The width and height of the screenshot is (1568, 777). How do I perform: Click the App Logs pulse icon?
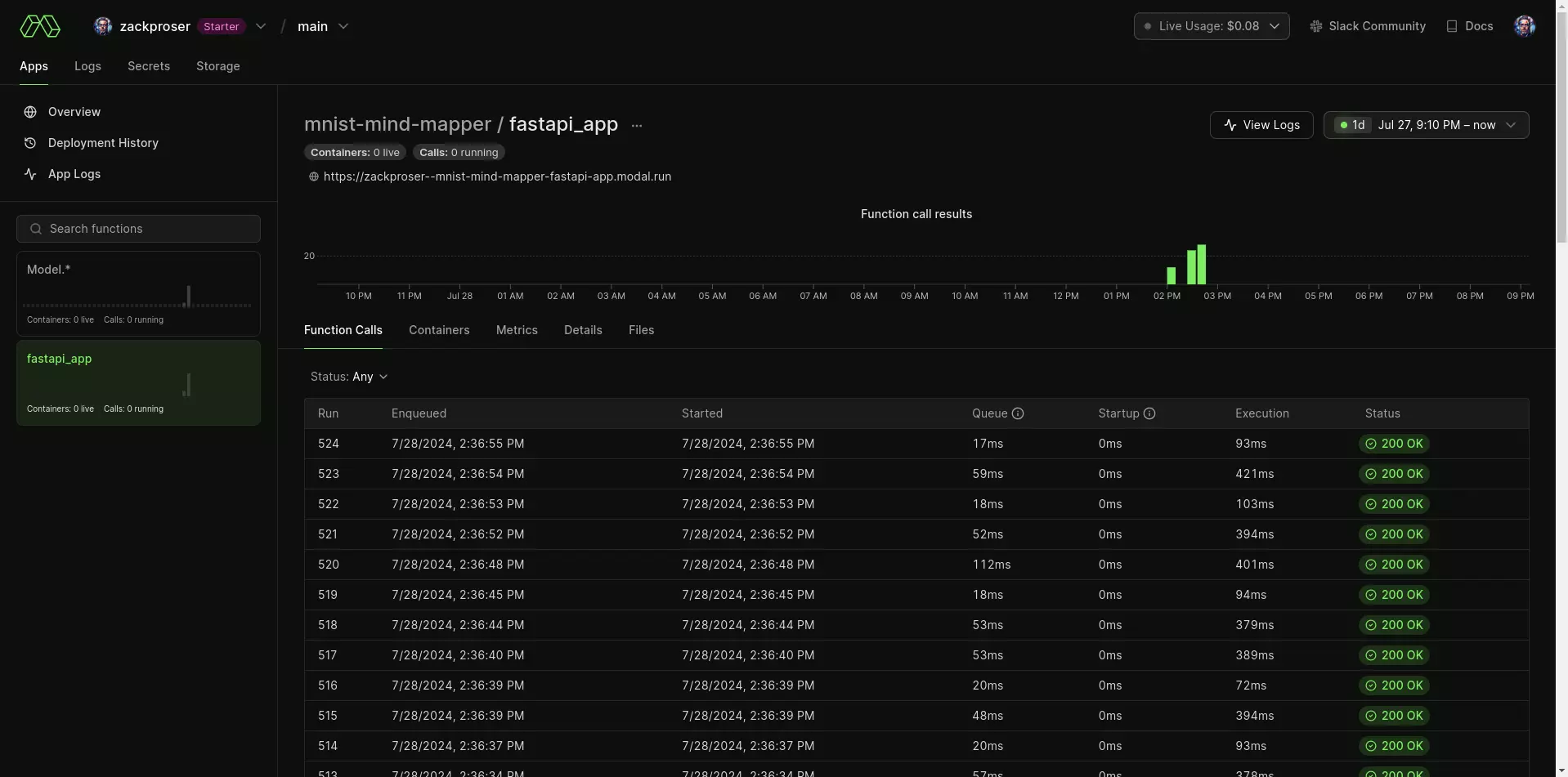coord(30,174)
